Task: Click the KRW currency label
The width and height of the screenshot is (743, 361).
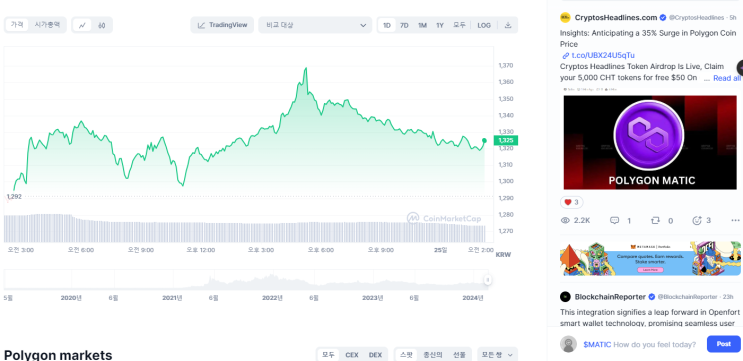Action: (x=503, y=255)
